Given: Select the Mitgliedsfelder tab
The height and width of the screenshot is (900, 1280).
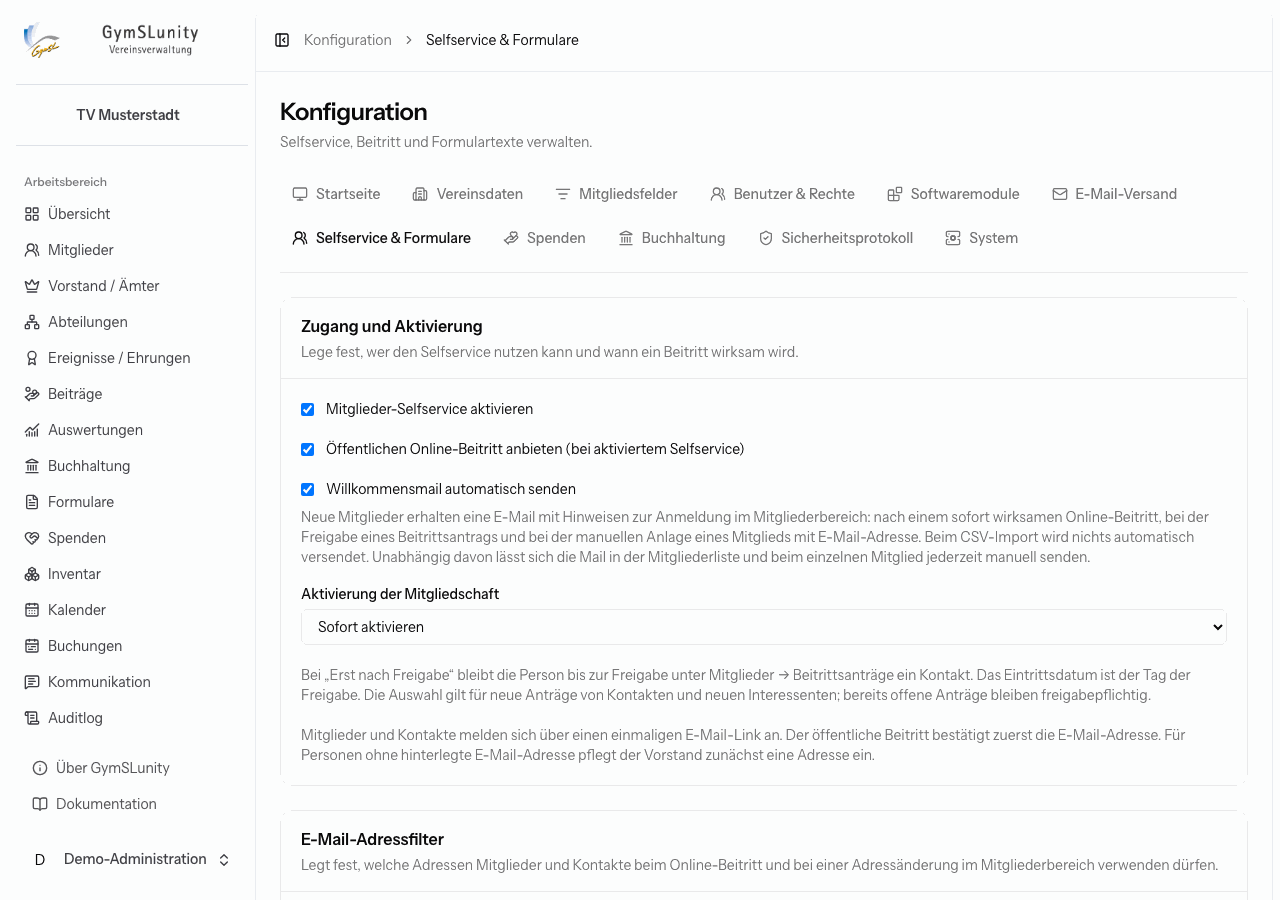Looking at the screenshot, I should [616, 194].
